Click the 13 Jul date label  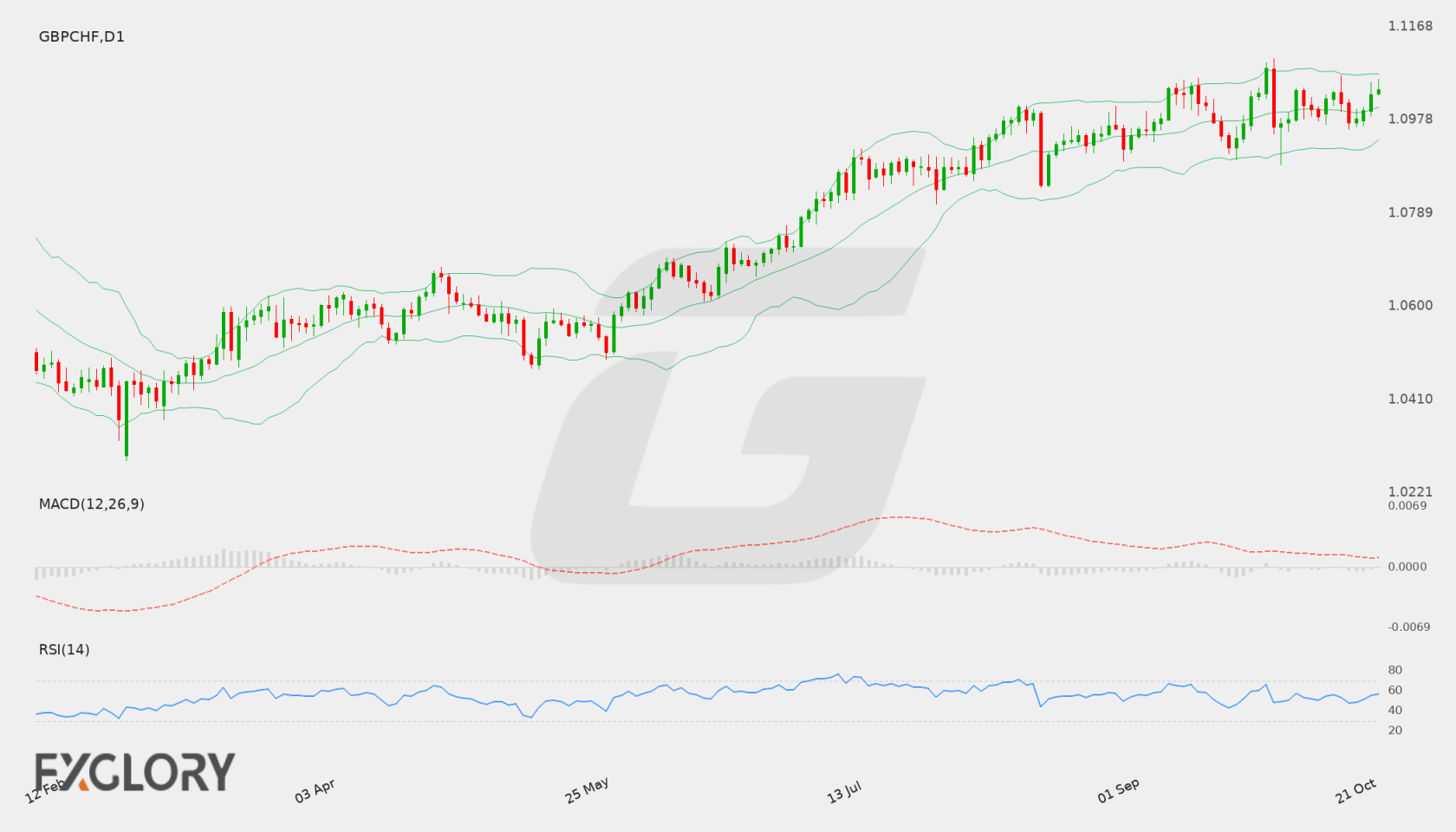click(x=844, y=791)
